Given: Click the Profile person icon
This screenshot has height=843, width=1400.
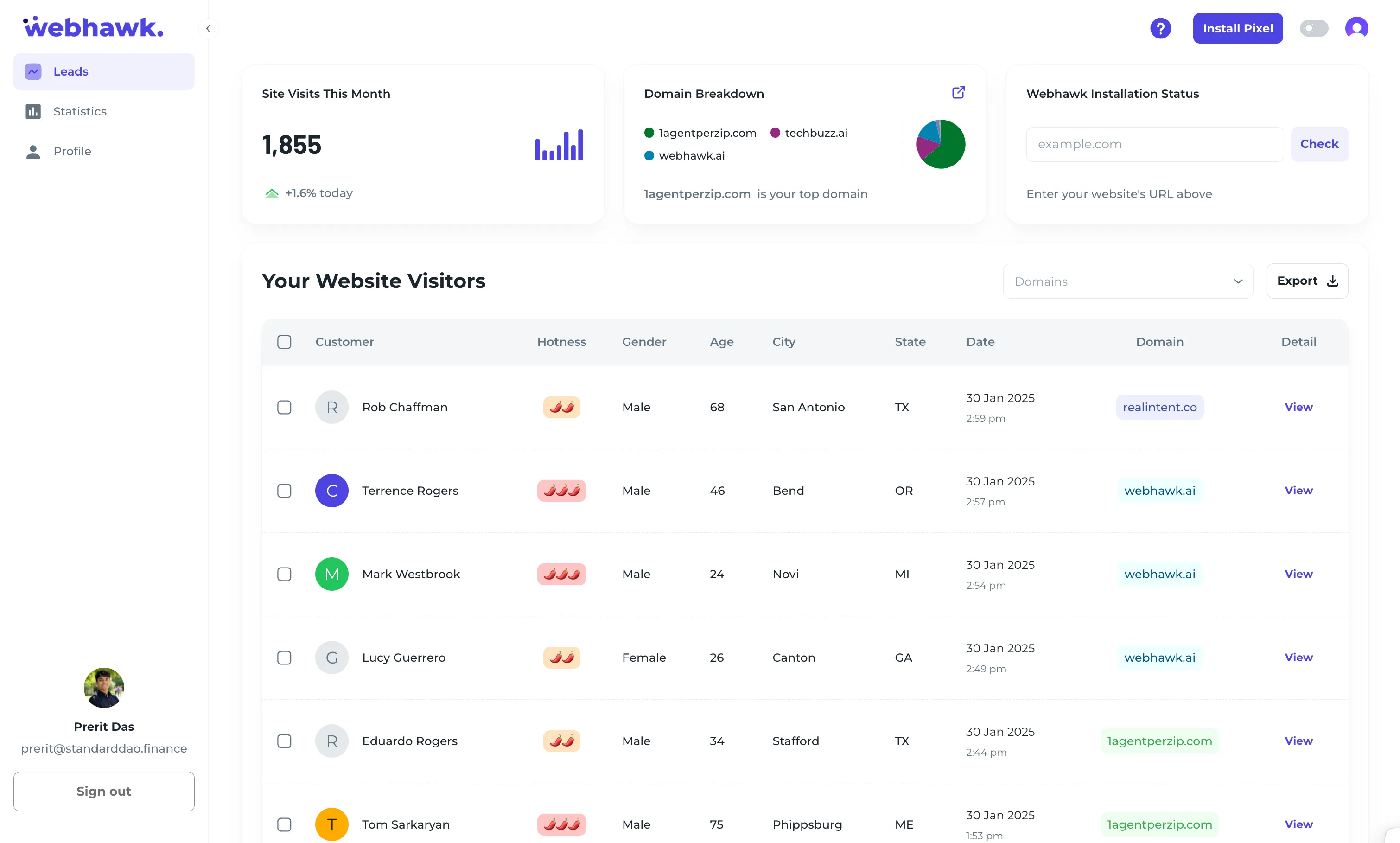Looking at the screenshot, I should (33, 151).
